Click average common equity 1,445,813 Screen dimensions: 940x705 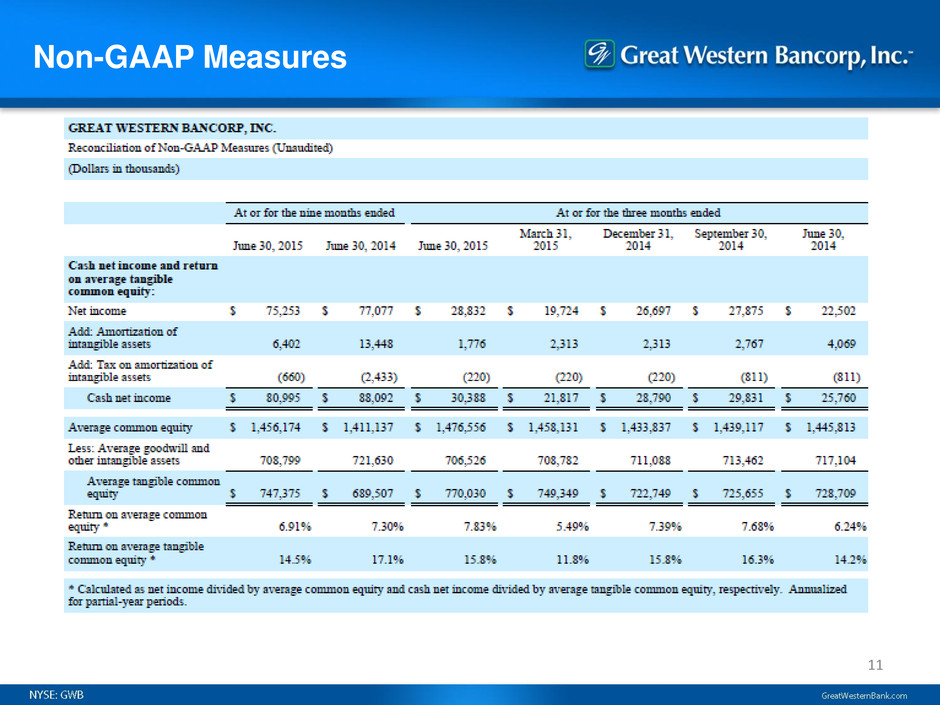click(x=831, y=428)
